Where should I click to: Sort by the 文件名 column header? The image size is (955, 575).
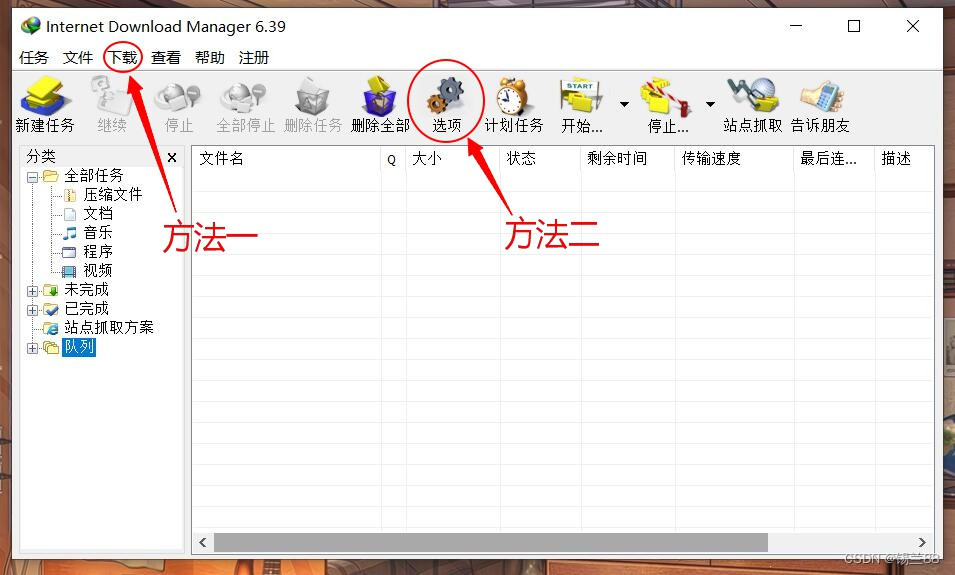(x=287, y=159)
